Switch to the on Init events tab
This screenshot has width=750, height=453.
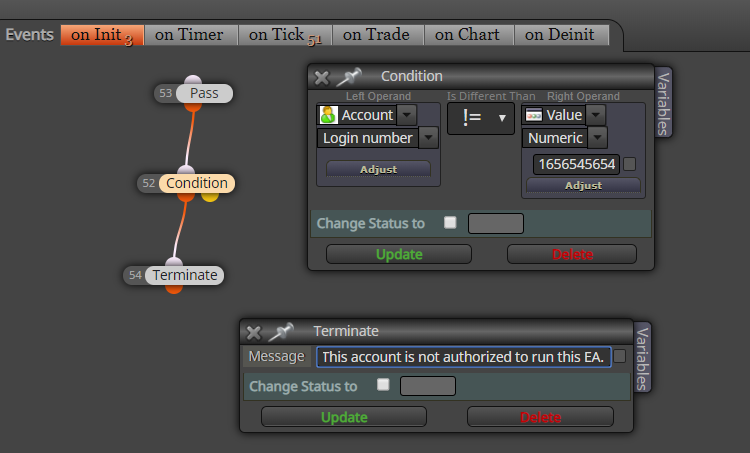pos(102,35)
